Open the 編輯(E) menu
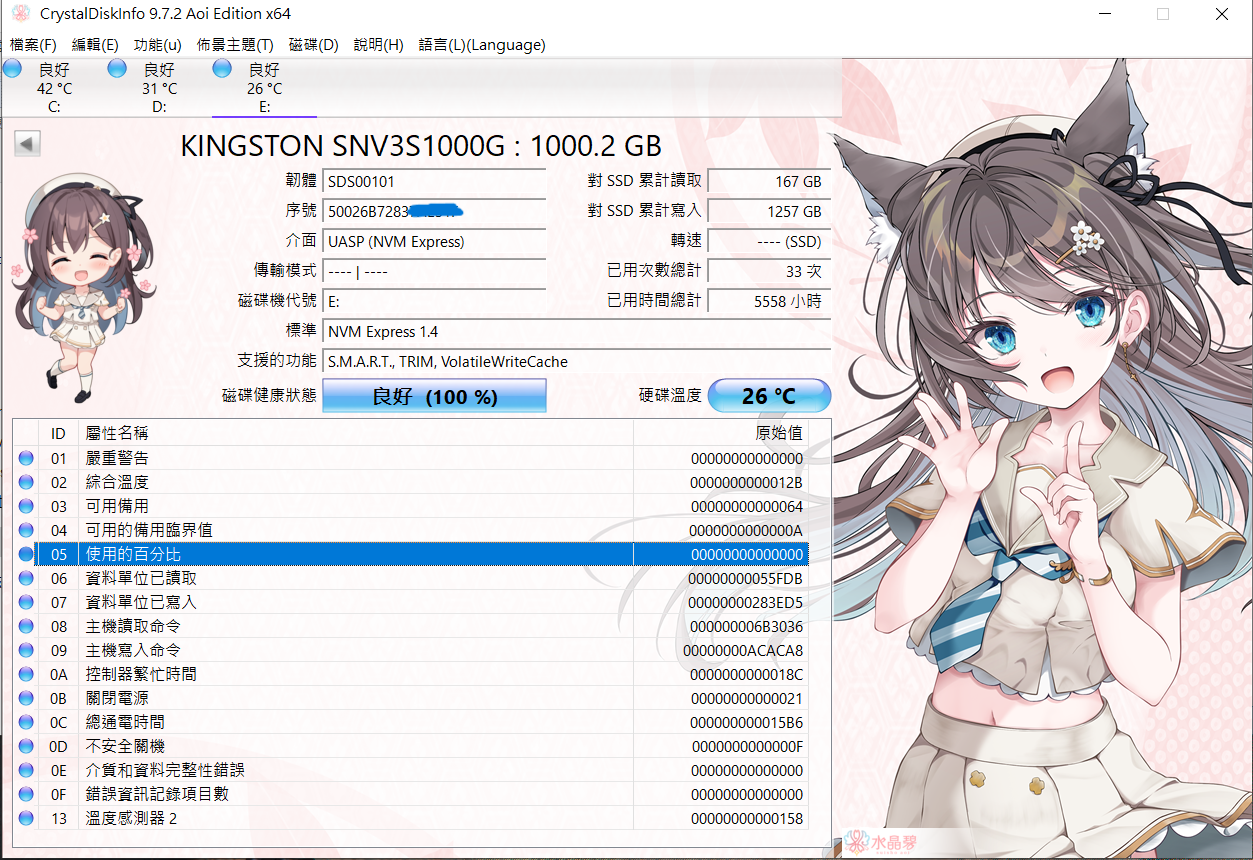 pos(95,45)
